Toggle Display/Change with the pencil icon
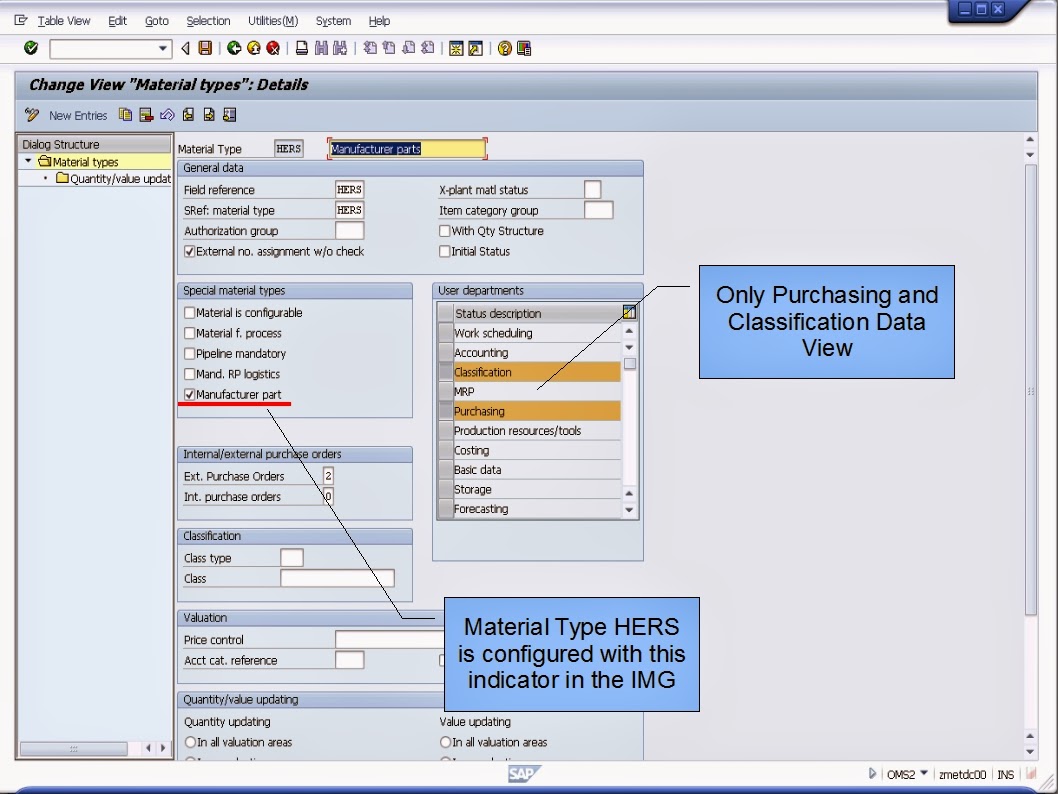 (x=32, y=115)
